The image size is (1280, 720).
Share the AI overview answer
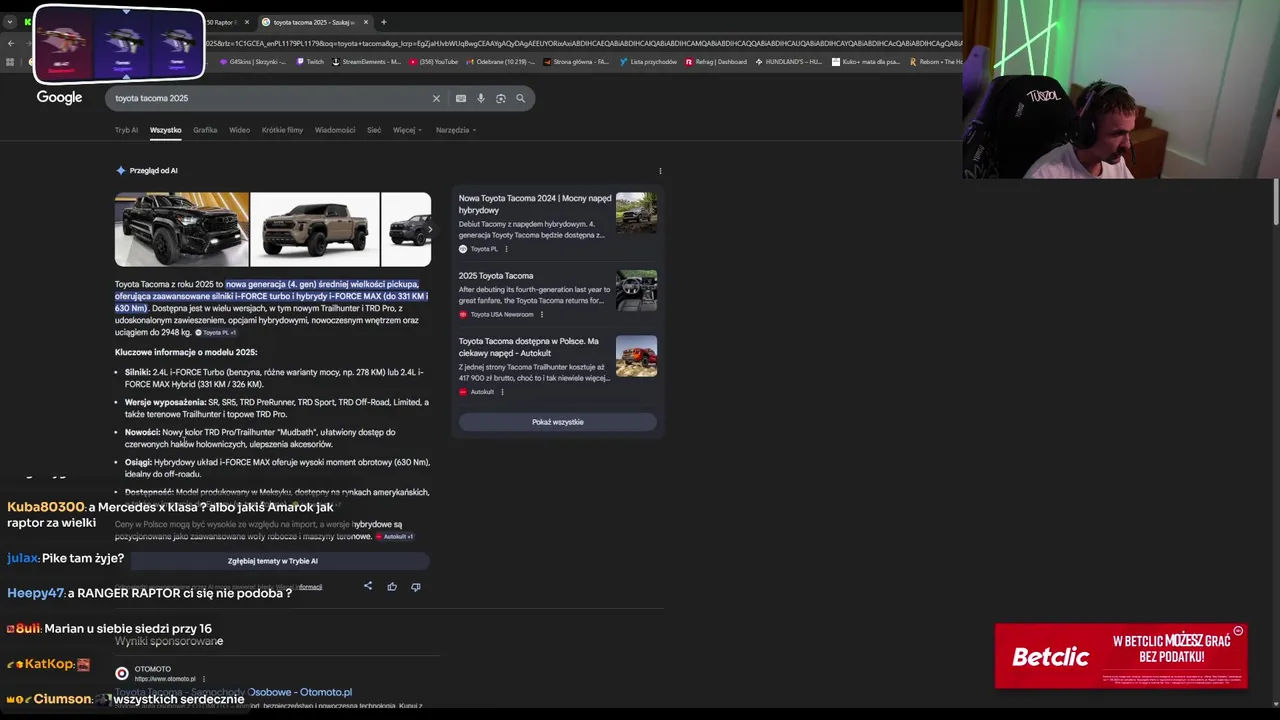pos(368,586)
